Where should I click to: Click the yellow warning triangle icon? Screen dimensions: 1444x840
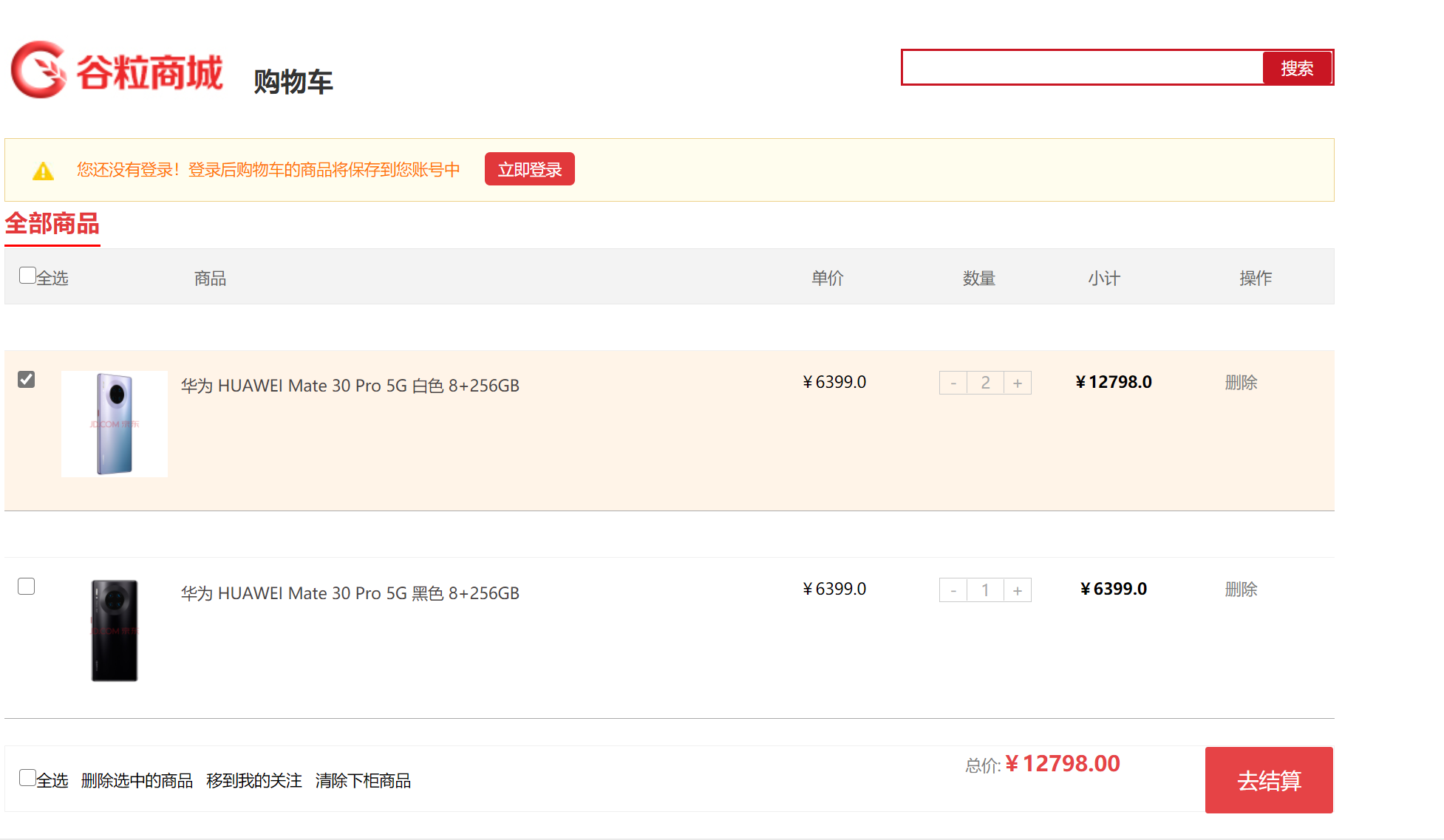coord(44,171)
